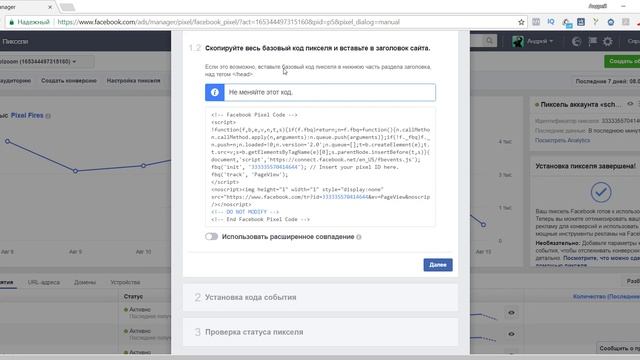This screenshot has height=360, width=640.
Task: Click the round blue extension icon
Action: pyautogui.click(x=611, y=22)
